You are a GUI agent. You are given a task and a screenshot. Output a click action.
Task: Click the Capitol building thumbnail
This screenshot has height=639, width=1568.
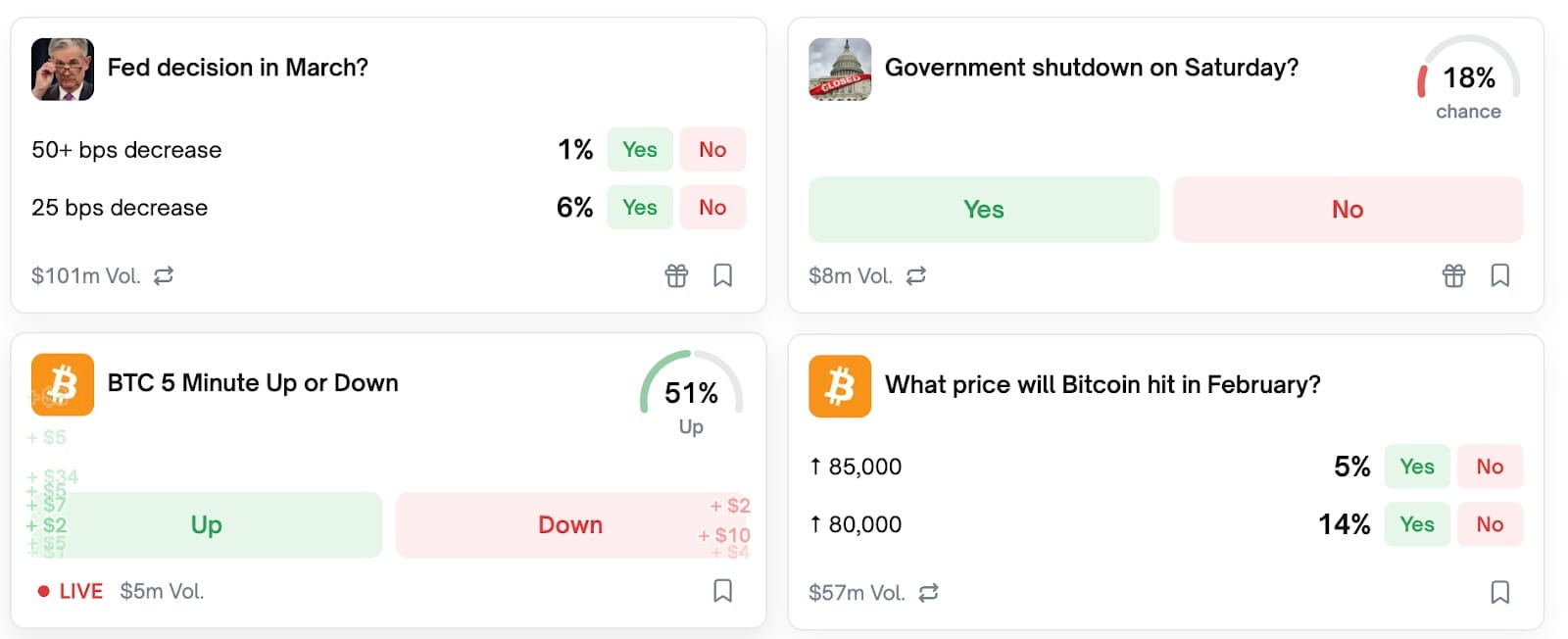coord(840,69)
